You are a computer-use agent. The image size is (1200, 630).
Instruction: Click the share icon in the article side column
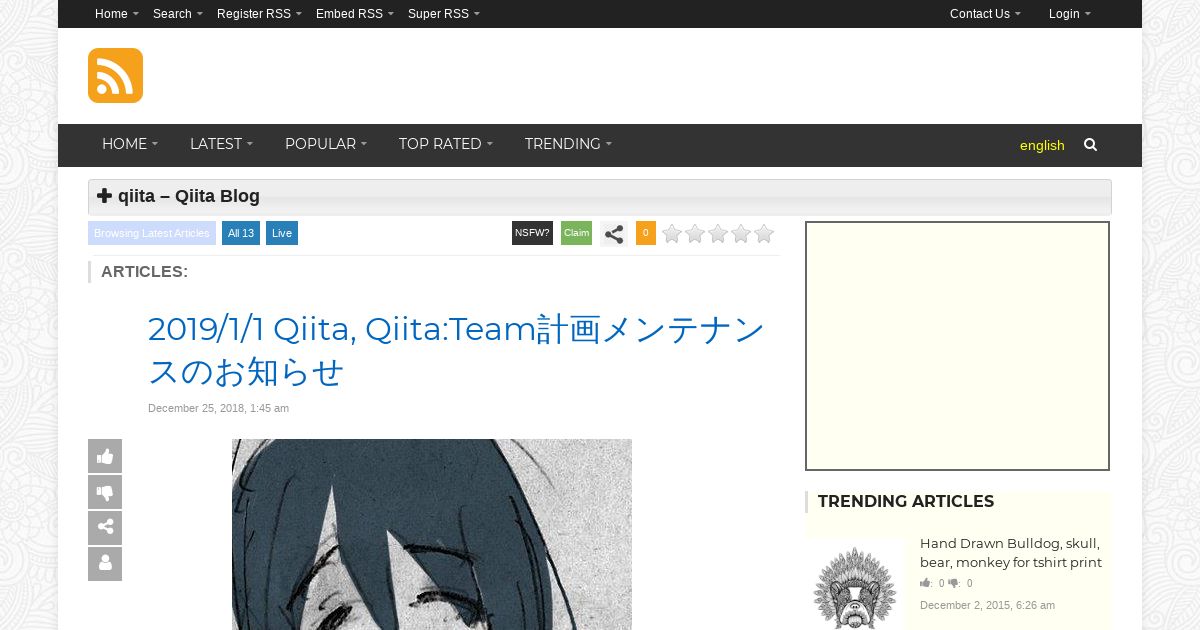pos(105,528)
